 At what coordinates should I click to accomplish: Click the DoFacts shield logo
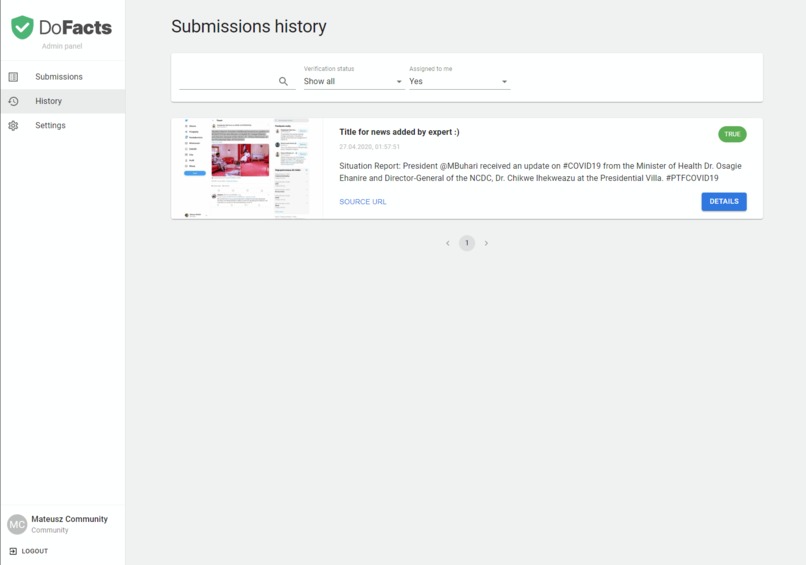pos(22,27)
